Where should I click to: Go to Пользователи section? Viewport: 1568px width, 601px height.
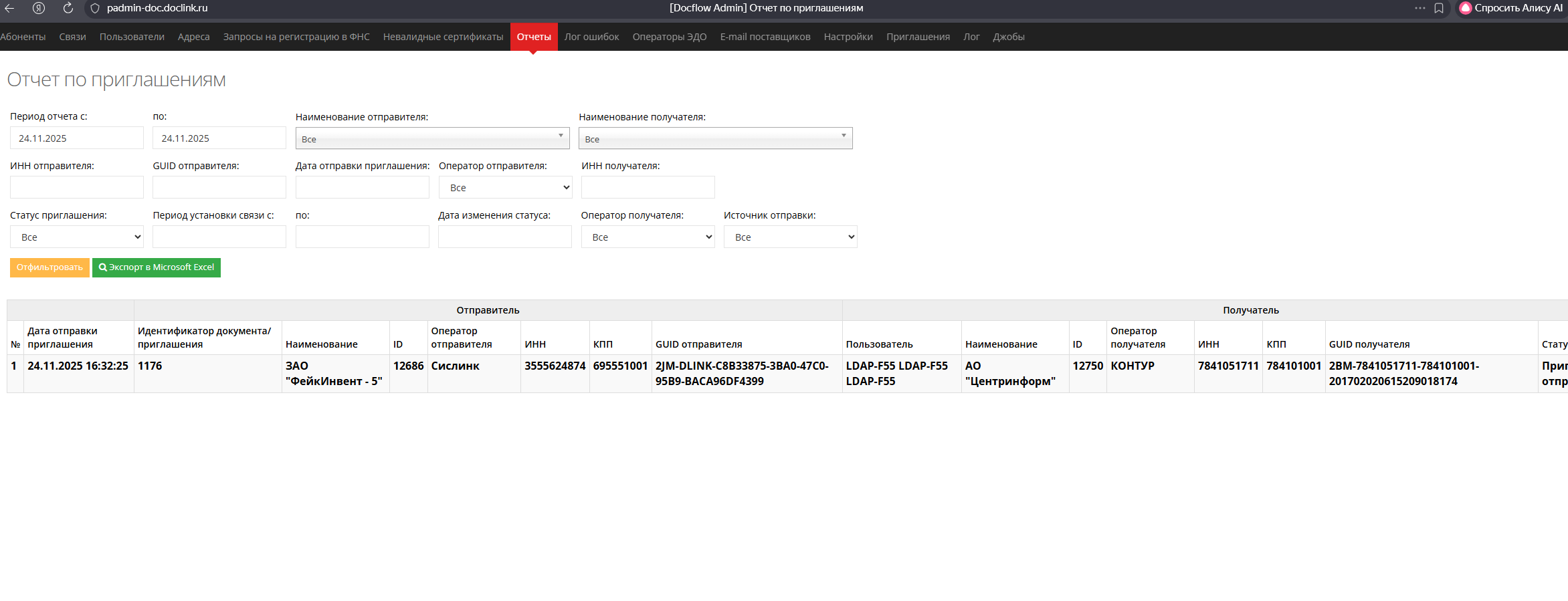coord(132,37)
